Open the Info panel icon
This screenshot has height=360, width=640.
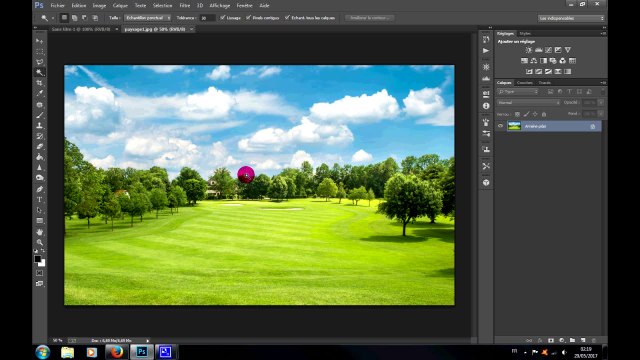click(486, 106)
